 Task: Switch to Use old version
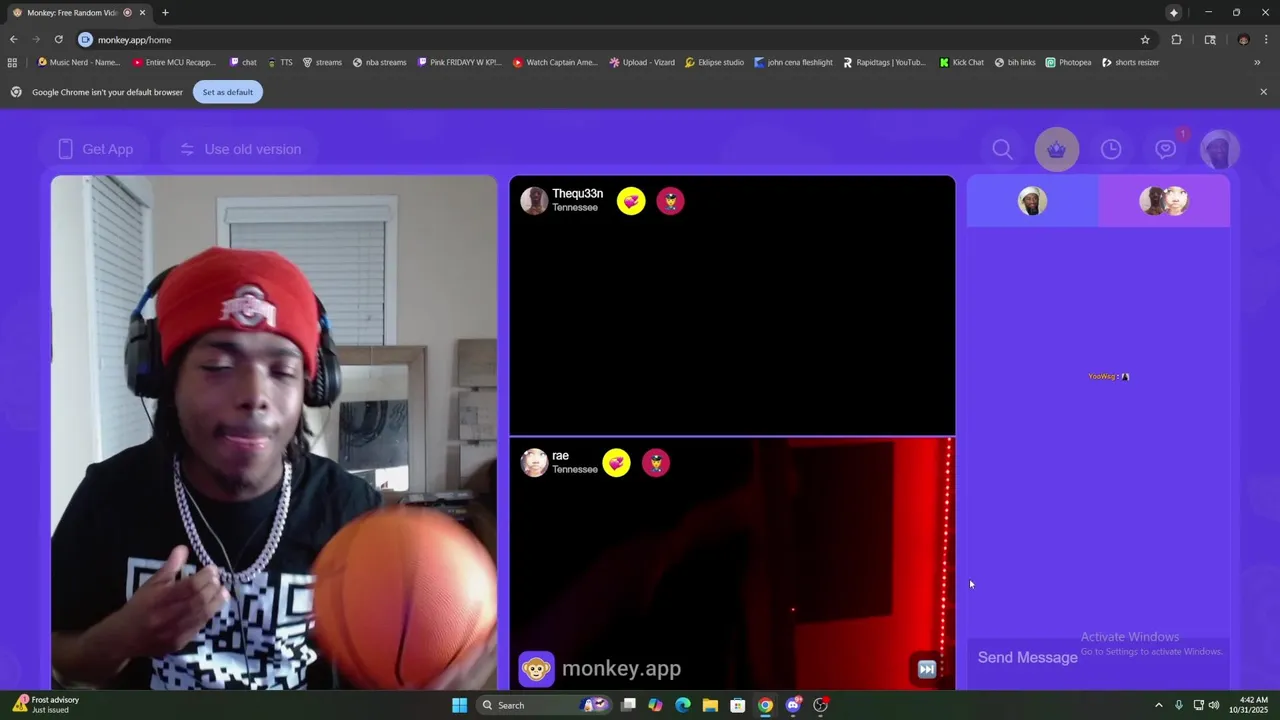click(240, 149)
